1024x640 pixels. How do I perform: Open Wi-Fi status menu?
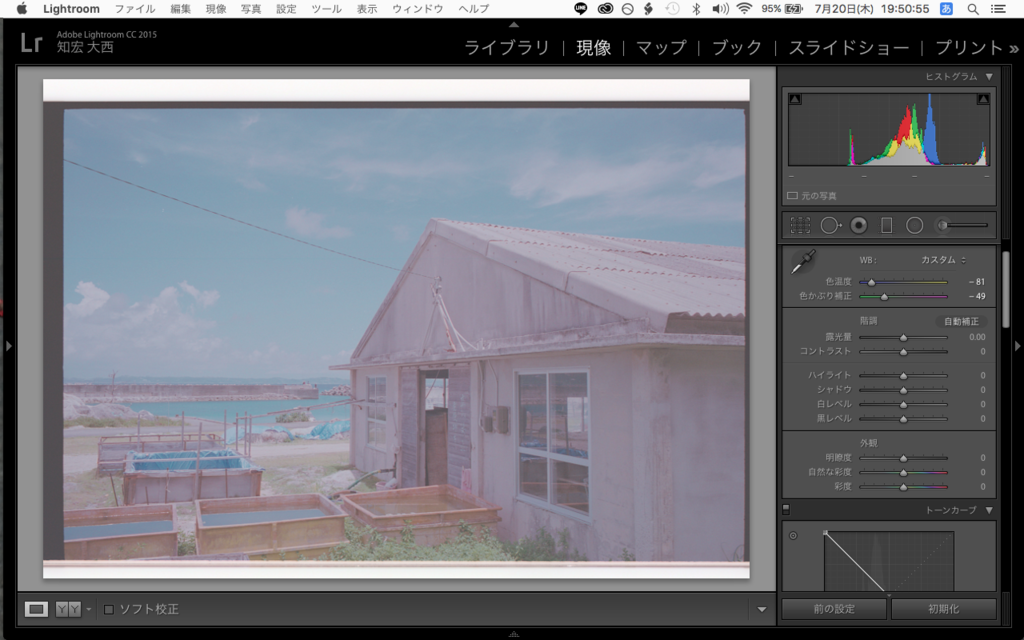coord(744,8)
